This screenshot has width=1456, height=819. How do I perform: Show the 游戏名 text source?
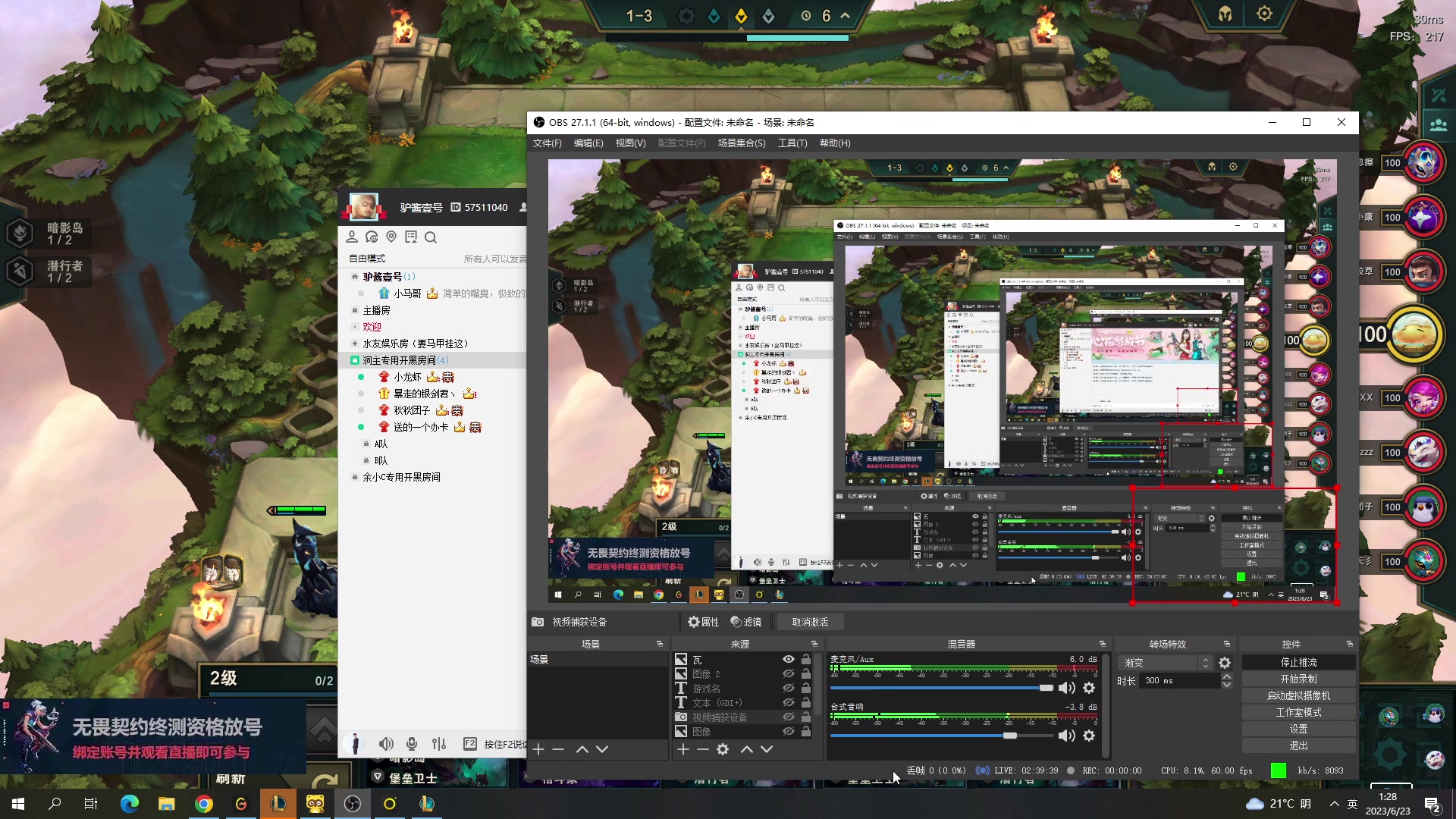(789, 689)
